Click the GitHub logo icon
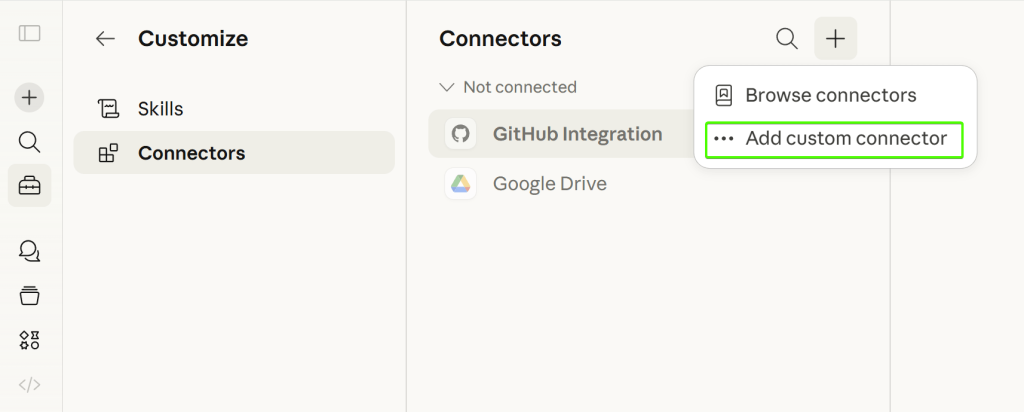This screenshot has width=1024, height=412. tap(460, 134)
